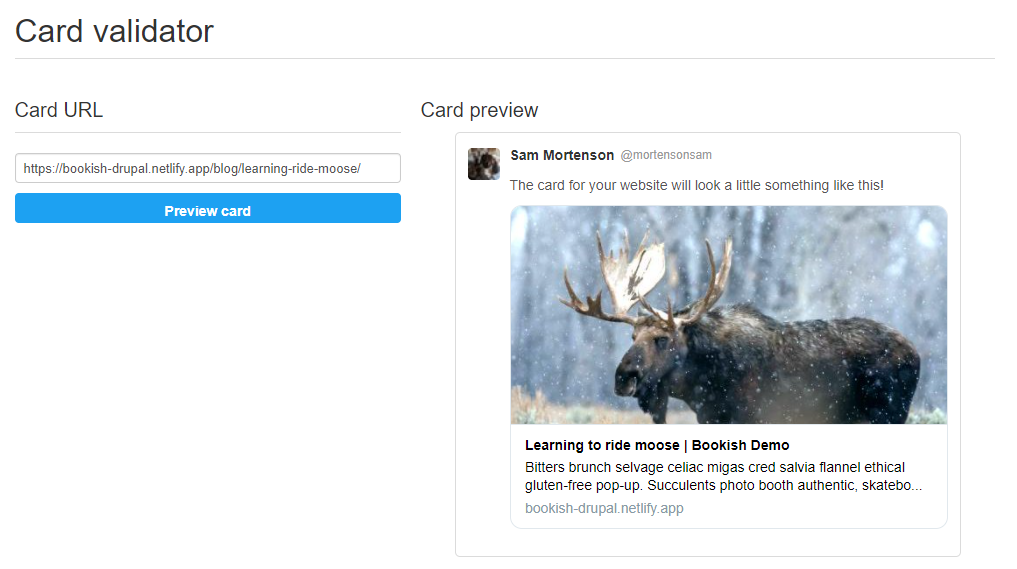This screenshot has width=1017, height=569.
Task: Click 'Bookish Demo' in the card title
Action: click(x=740, y=445)
